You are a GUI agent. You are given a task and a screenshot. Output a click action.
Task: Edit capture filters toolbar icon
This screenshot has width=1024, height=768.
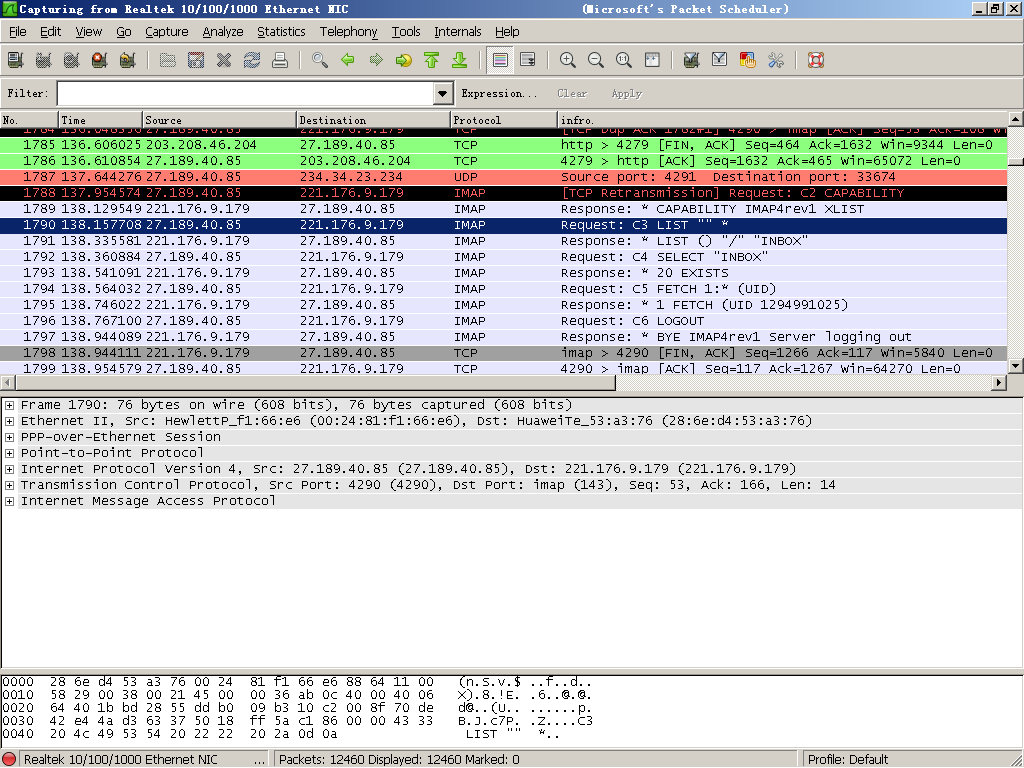[x=692, y=60]
